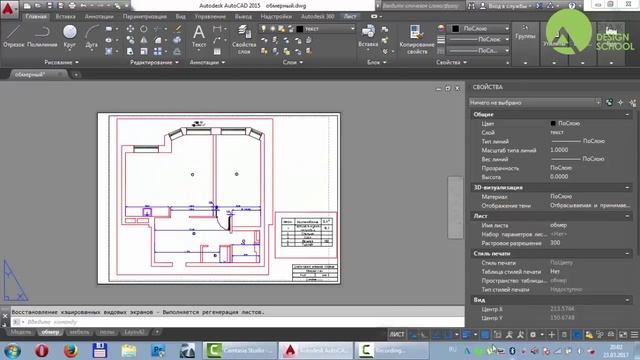
Task: Toggle layer freeze sun icon in layer dropdown
Action: [272, 29]
